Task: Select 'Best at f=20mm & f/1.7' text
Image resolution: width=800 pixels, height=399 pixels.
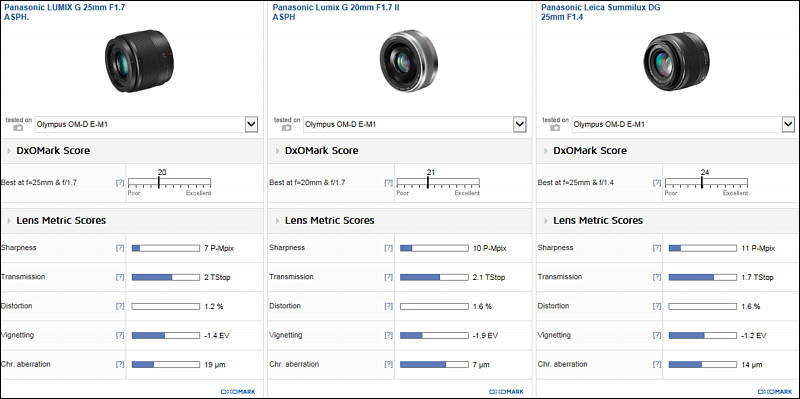Action: (x=307, y=182)
